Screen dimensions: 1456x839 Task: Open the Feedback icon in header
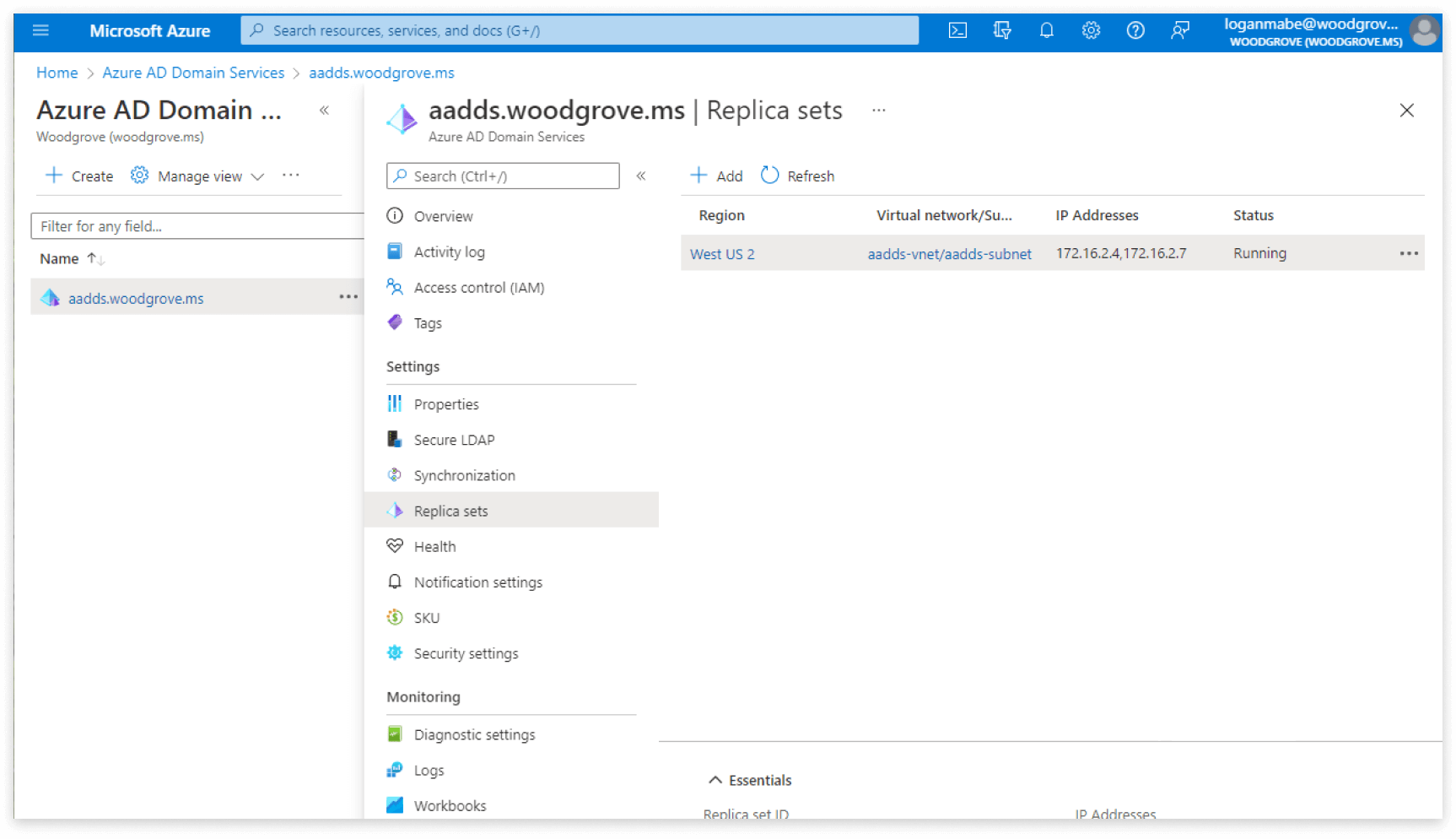click(1180, 30)
